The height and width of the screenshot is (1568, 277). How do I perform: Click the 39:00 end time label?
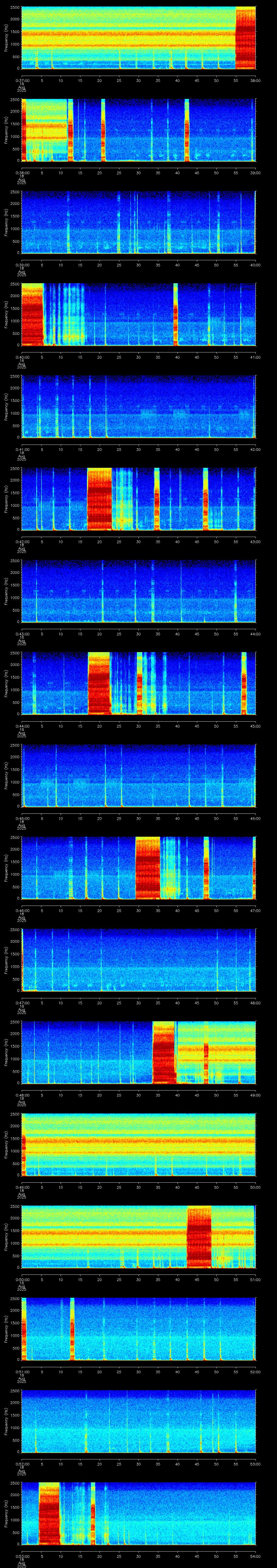(255, 172)
